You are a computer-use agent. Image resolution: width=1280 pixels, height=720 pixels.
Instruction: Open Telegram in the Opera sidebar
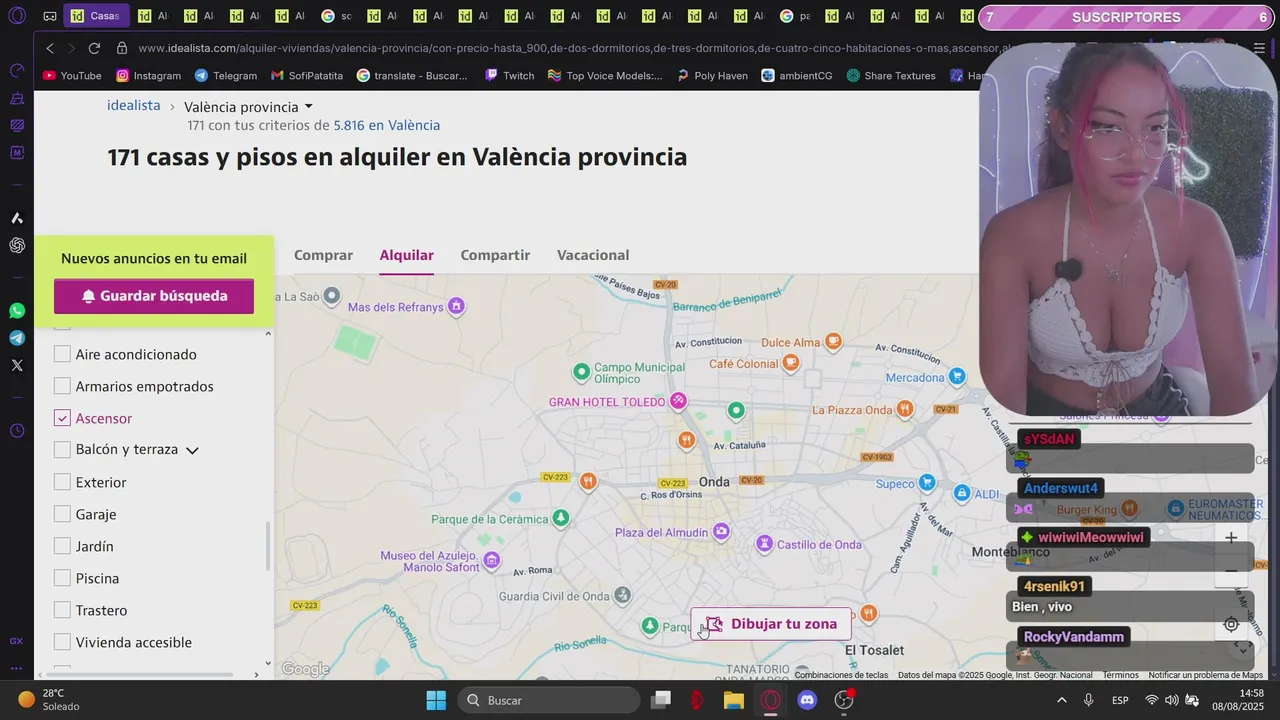click(x=17, y=338)
